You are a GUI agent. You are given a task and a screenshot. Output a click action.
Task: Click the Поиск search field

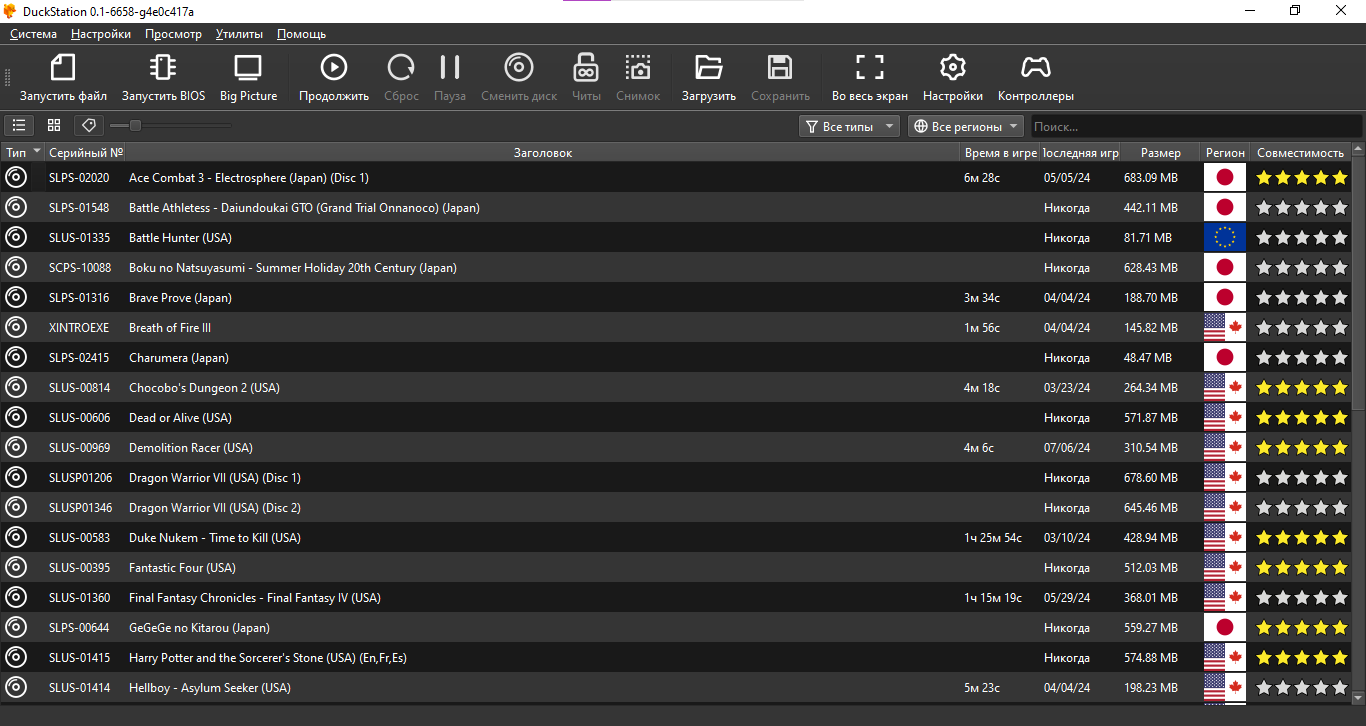pyautogui.click(x=1196, y=127)
